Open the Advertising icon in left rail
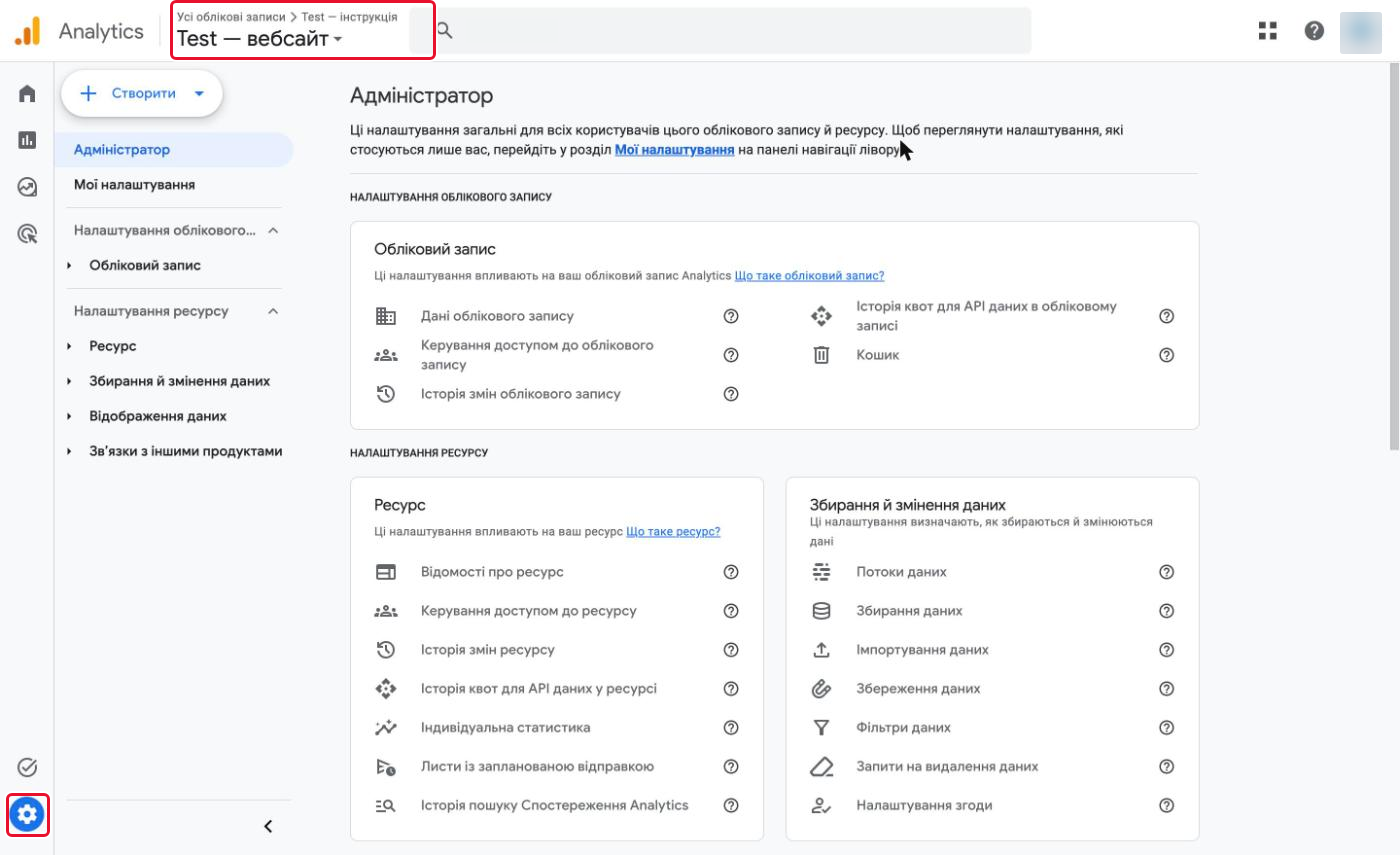Image resolution: width=1400 pixels, height=855 pixels. click(27, 234)
